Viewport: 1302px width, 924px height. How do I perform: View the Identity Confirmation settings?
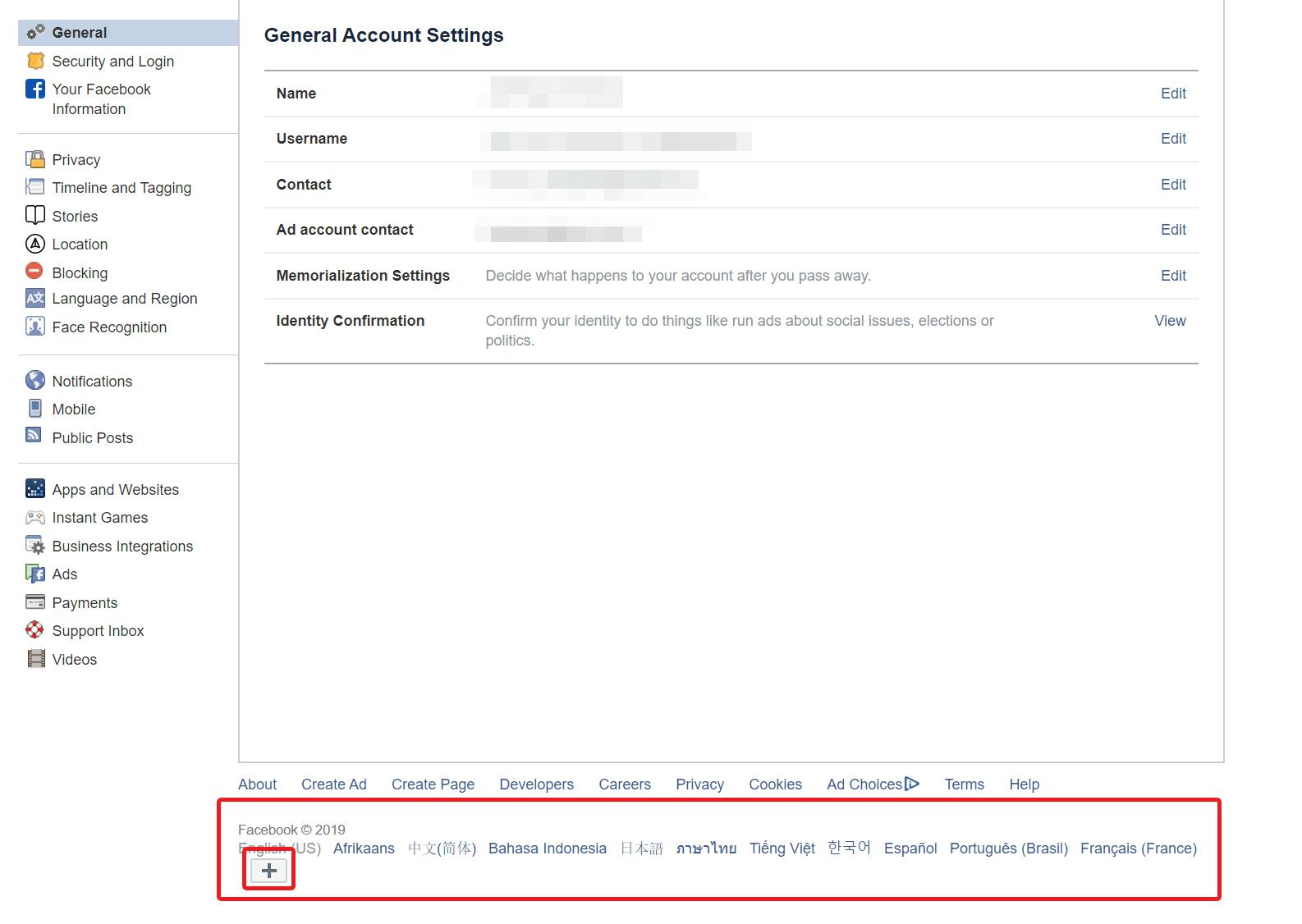(1170, 321)
